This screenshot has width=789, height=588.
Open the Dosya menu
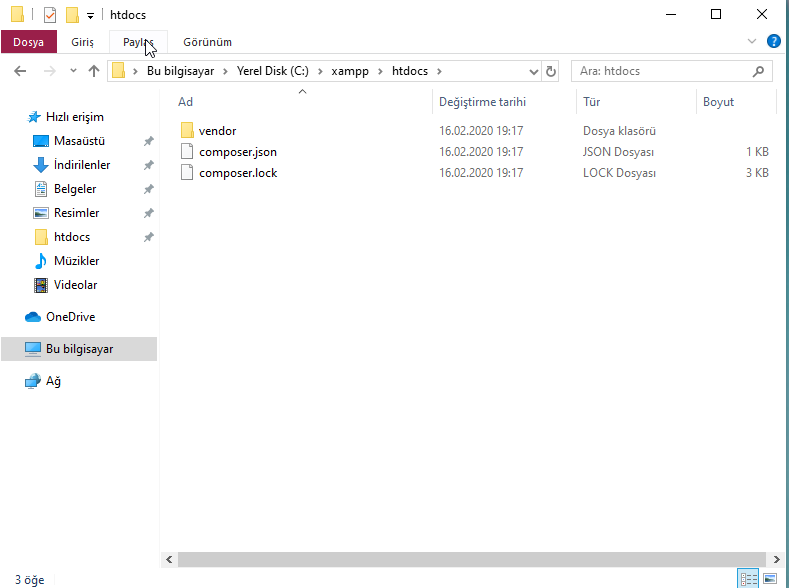pyautogui.click(x=29, y=42)
